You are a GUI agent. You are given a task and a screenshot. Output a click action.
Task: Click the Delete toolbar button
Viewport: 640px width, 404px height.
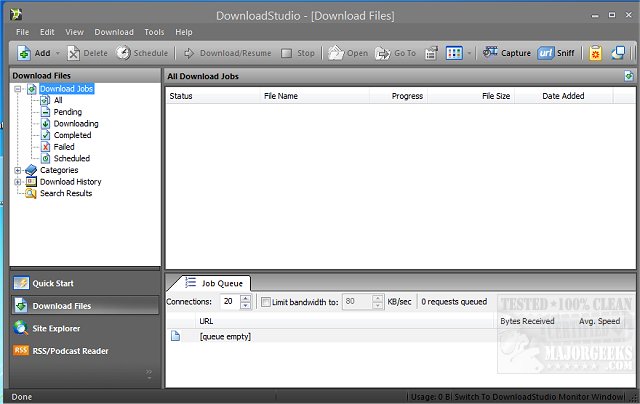pos(87,53)
